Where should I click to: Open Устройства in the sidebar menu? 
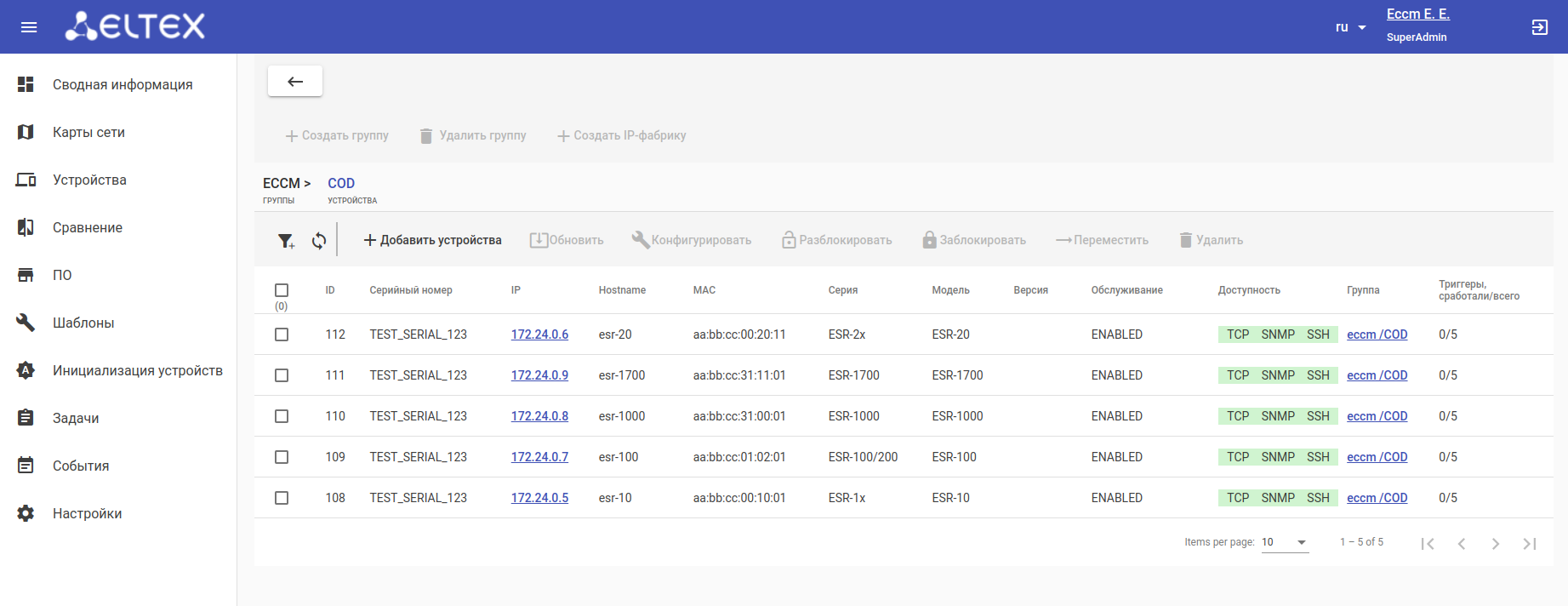(x=89, y=180)
